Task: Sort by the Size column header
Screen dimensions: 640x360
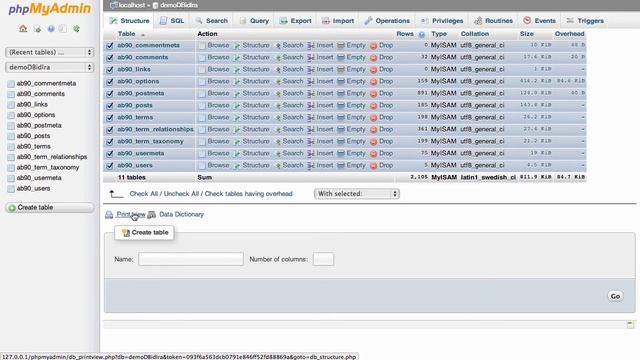Action: [x=527, y=34]
